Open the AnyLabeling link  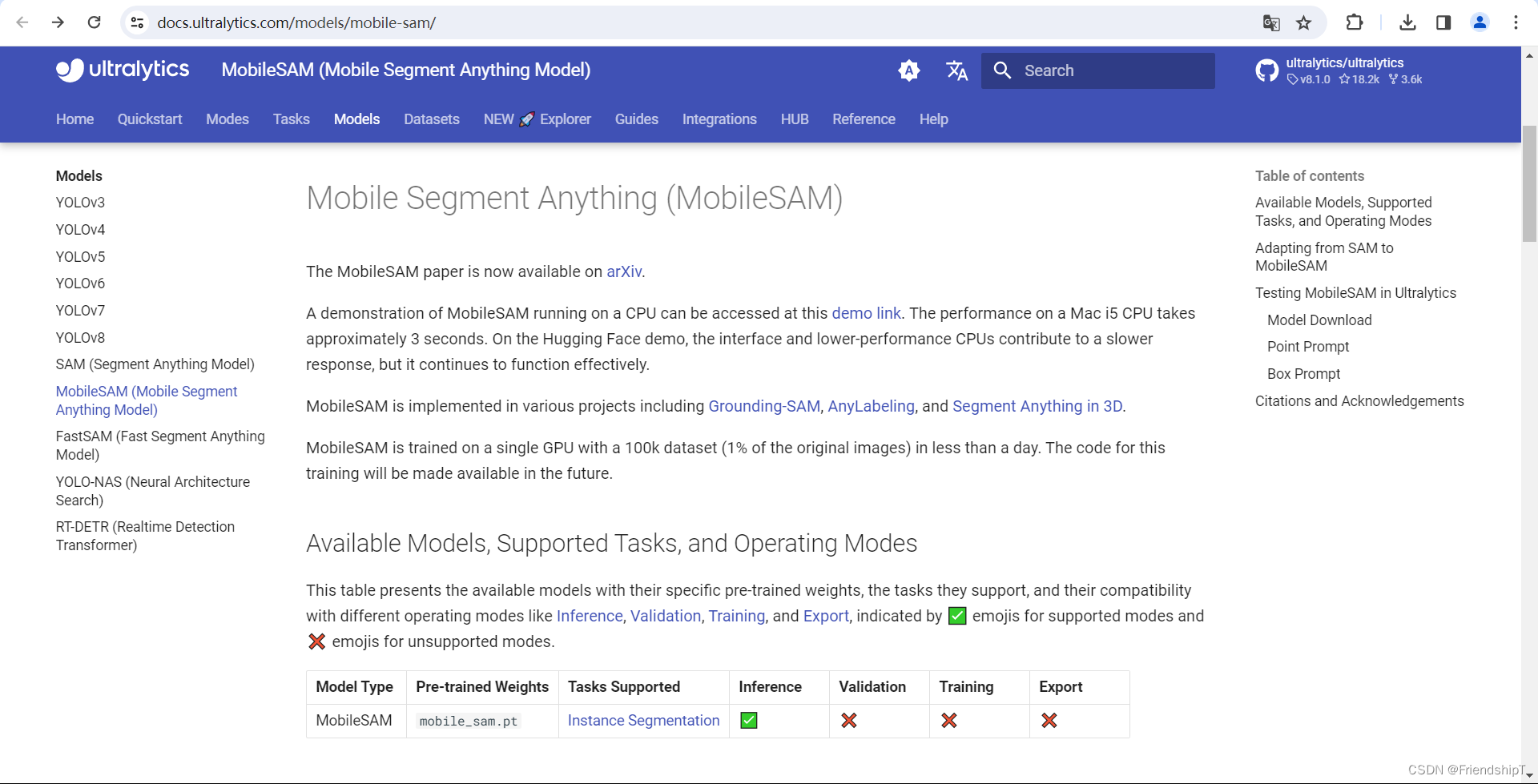(x=871, y=406)
